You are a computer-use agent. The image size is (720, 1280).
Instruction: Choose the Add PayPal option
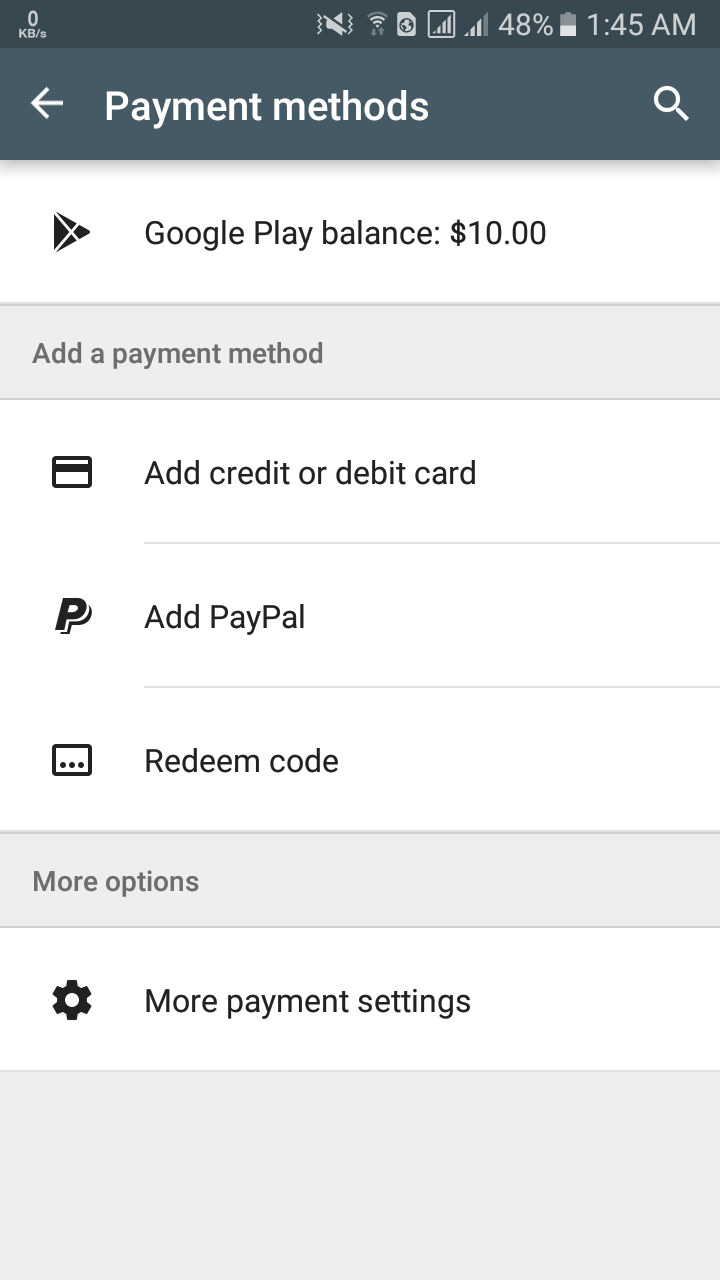[225, 617]
